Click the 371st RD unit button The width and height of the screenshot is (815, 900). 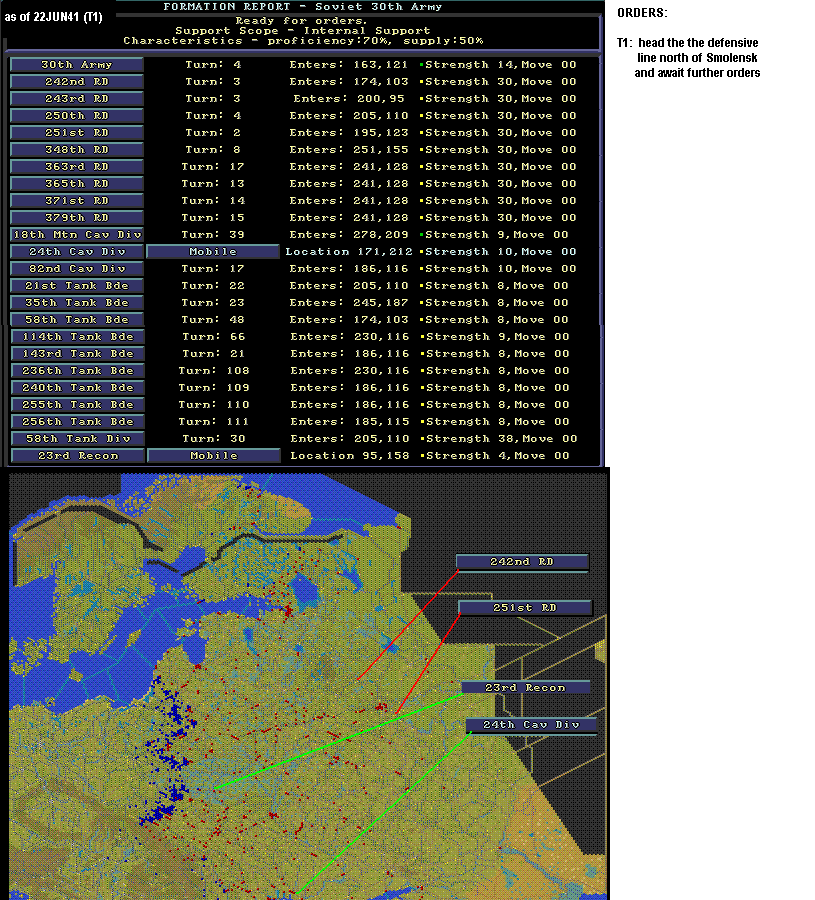[x=76, y=201]
